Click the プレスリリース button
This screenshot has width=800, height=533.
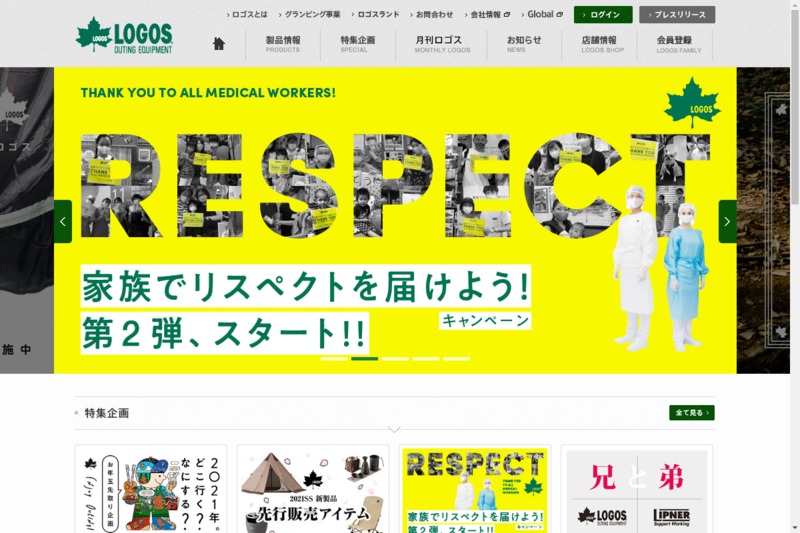point(677,15)
